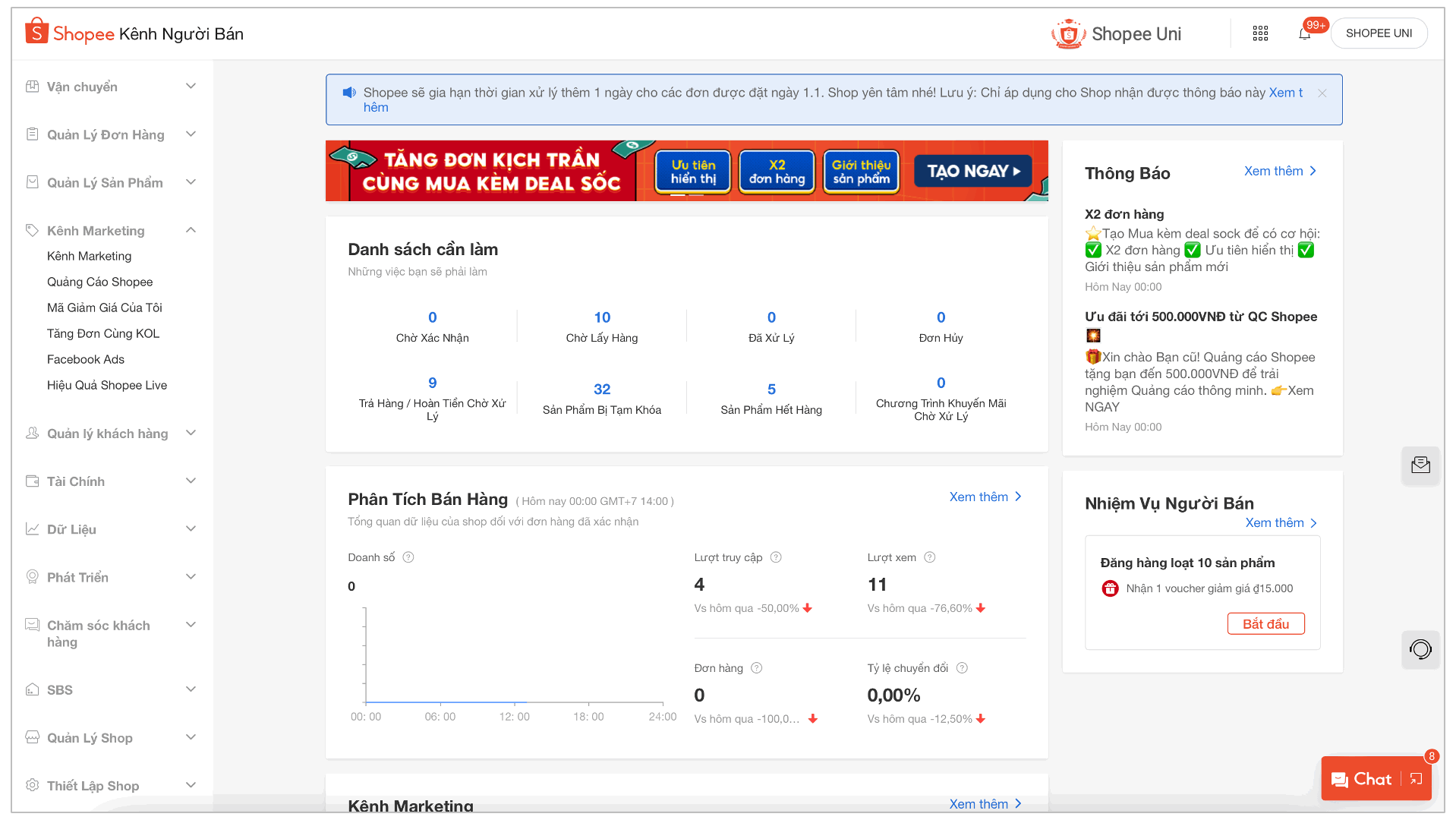Image resolution: width=1456 pixels, height=820 pixels.
Task: Open the Chat widget at bottom right
Action: (1372, 778)
